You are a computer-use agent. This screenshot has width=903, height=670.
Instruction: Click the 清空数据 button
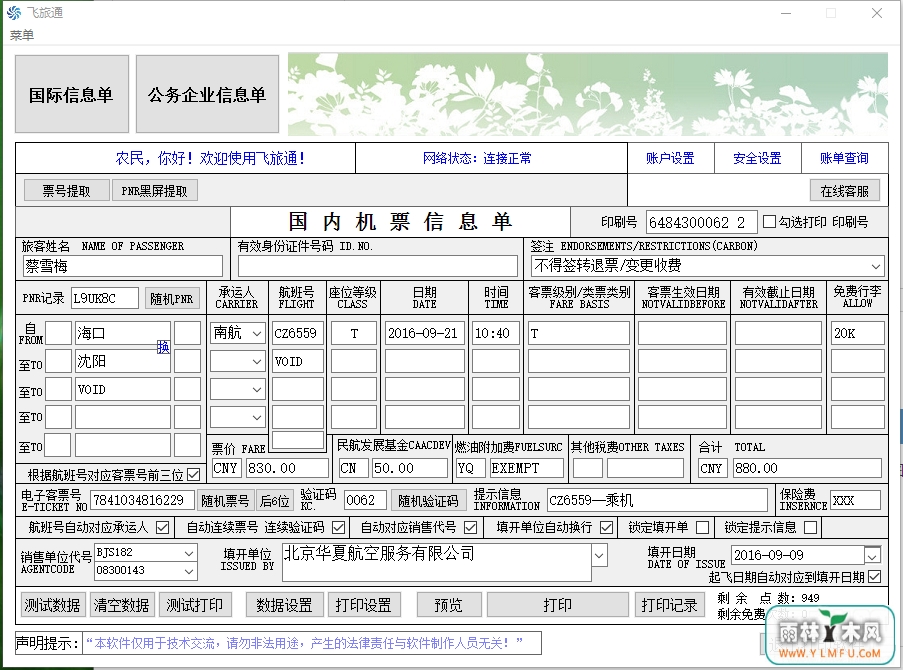click(122, 605)
